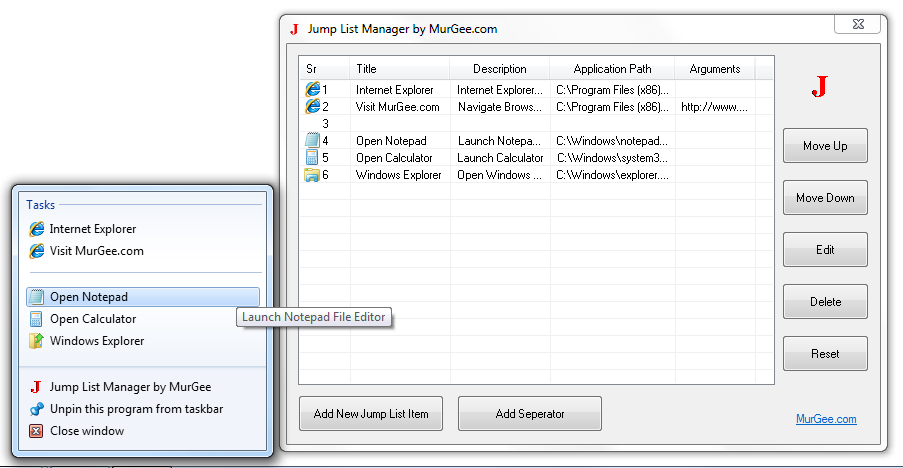Click the Reset button
This screenshot has width=903, height=468.
point(825,353)
